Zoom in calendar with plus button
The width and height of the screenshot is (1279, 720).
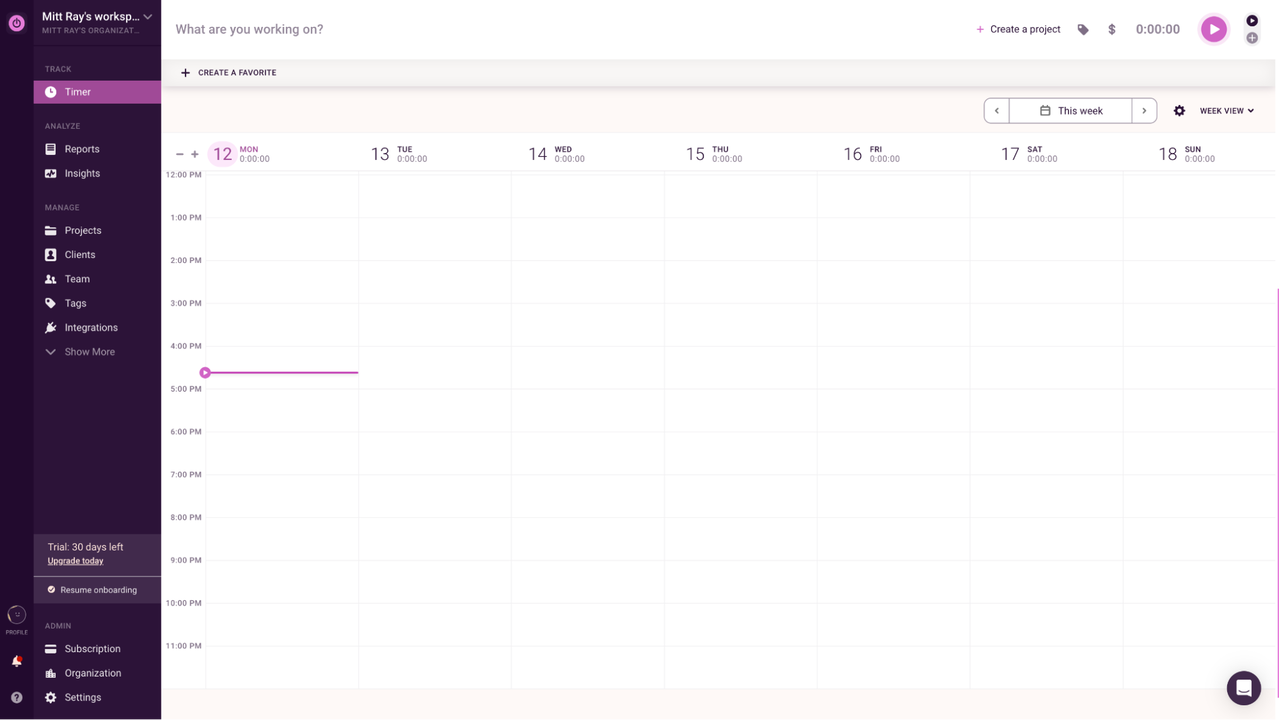[x=195, y=154]
